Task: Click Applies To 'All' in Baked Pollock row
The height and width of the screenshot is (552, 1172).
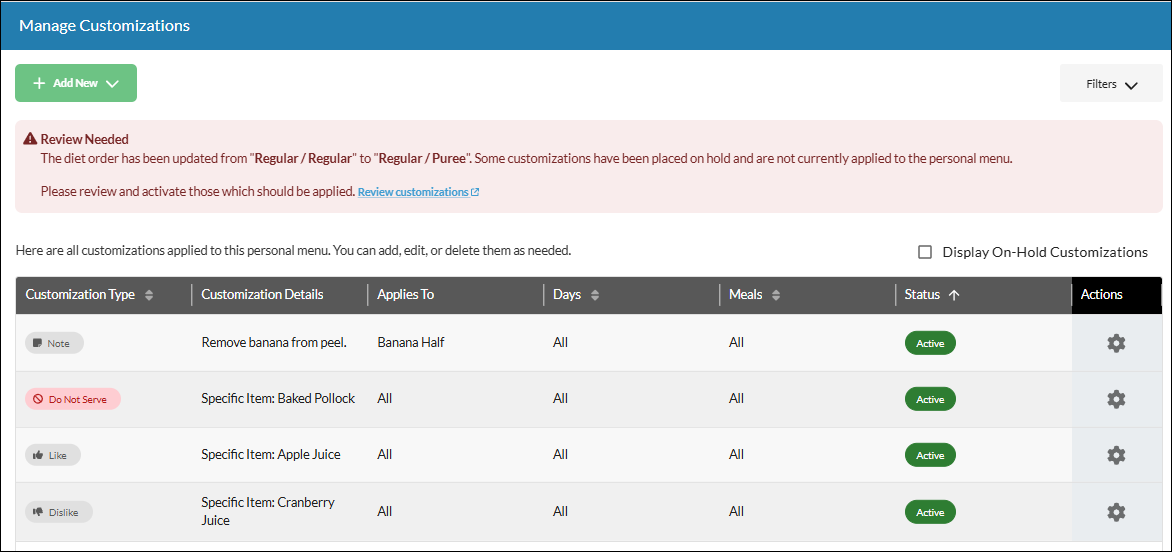Action: click(x=385, y=399)
